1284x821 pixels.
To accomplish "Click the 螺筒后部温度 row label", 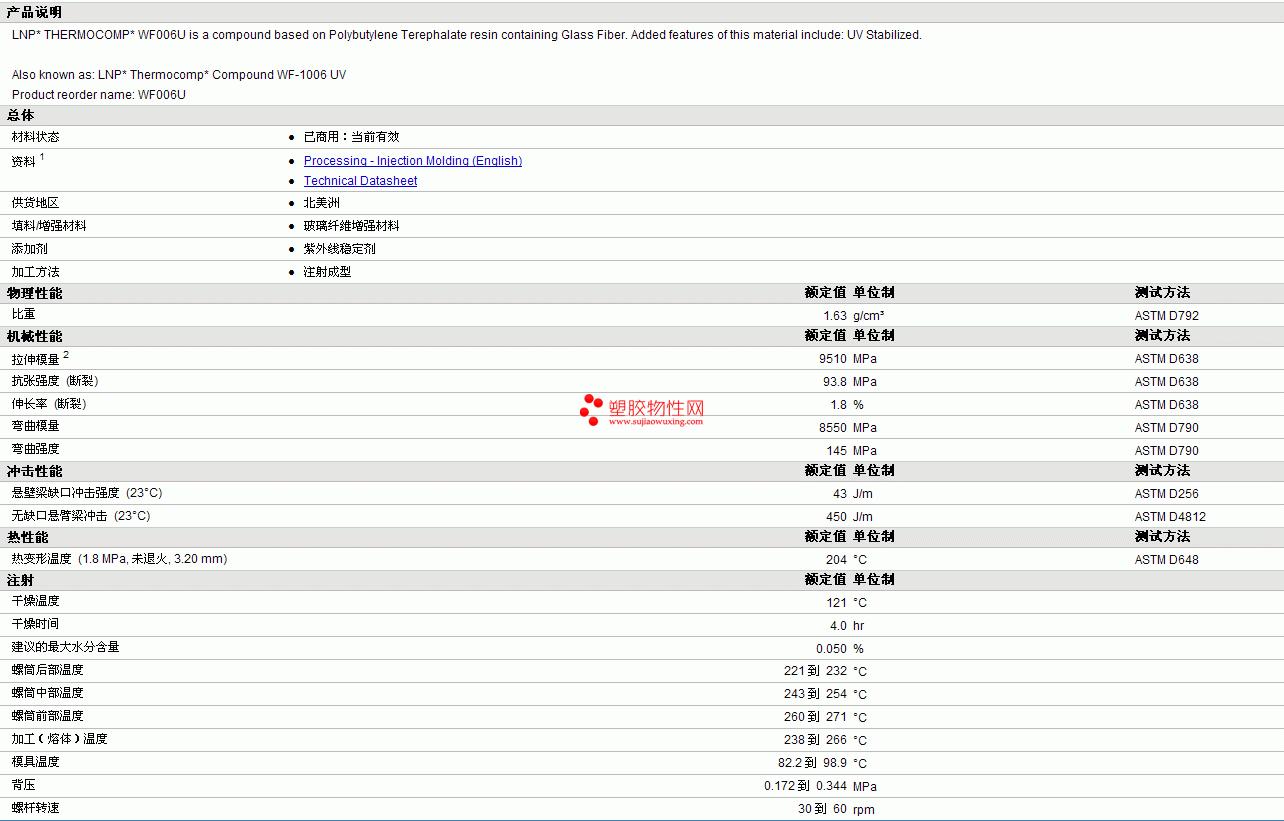I will tap(47, 670).
